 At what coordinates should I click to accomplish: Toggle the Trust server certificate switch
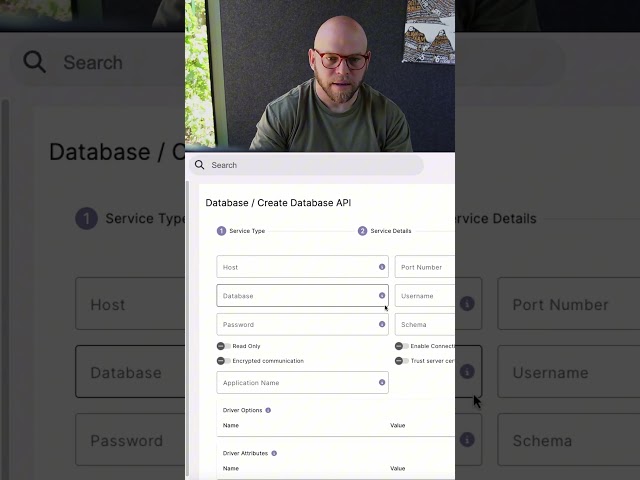(402, 361)
